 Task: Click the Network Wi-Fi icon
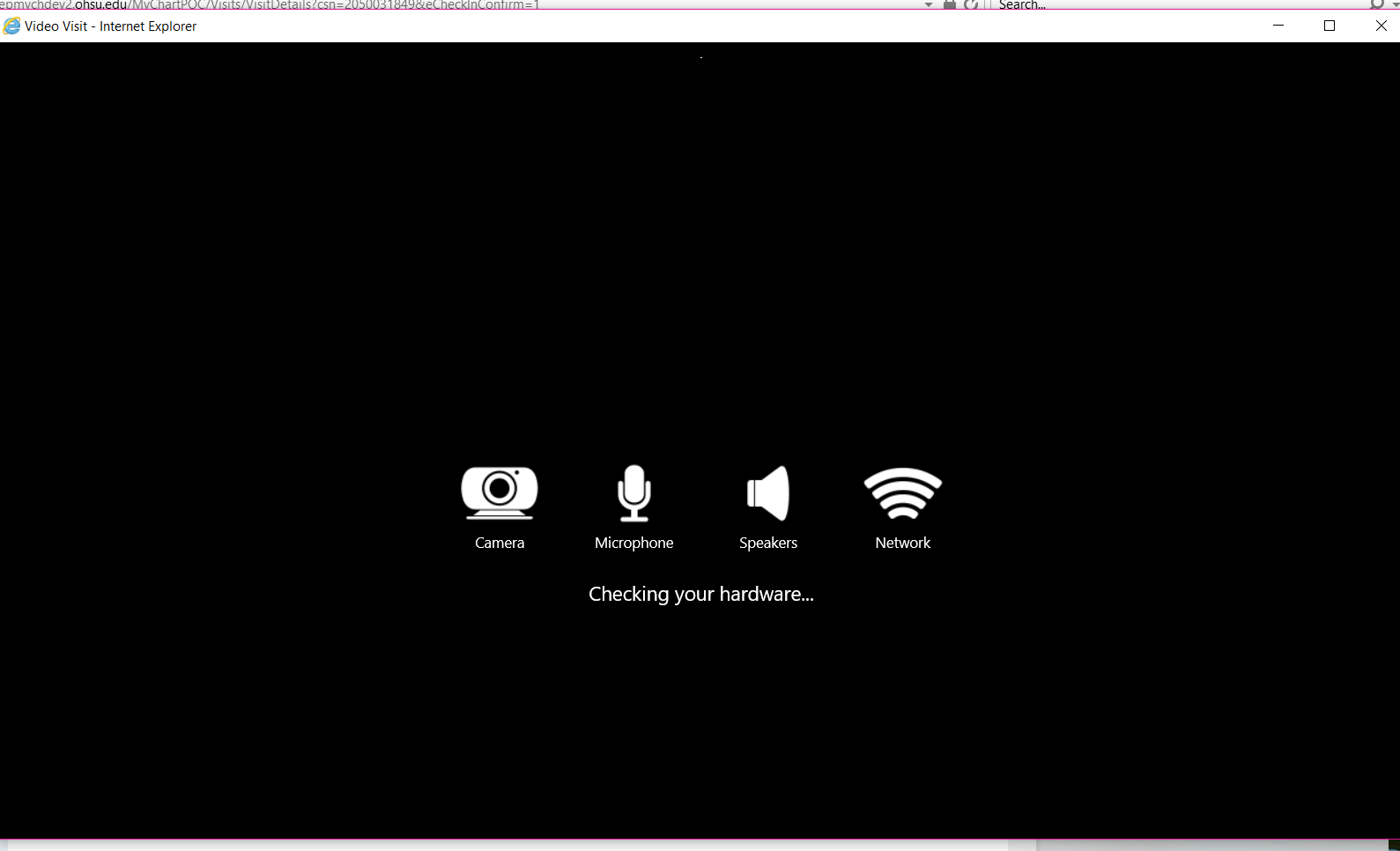pyautogui.click(x=902, y=493)
